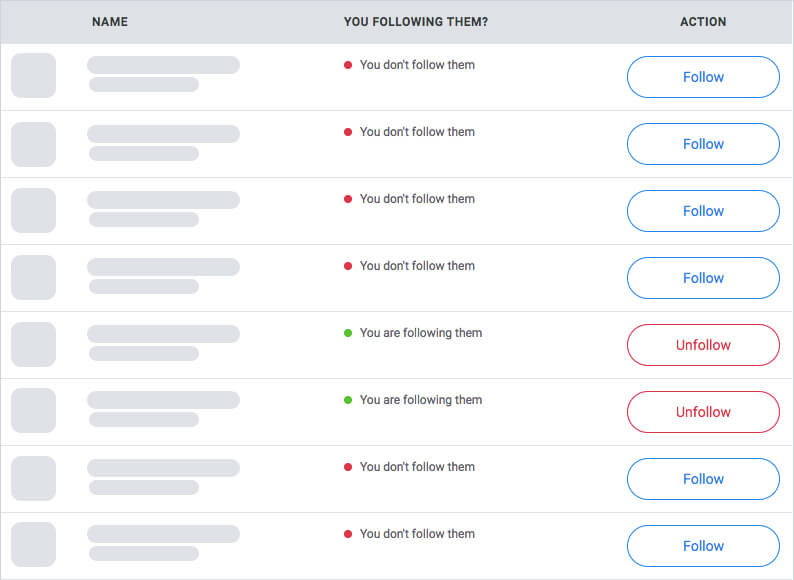The height and width of the screenshot is (580, 794).
Task: Hit the Follow button in third row
Action: 703,211
